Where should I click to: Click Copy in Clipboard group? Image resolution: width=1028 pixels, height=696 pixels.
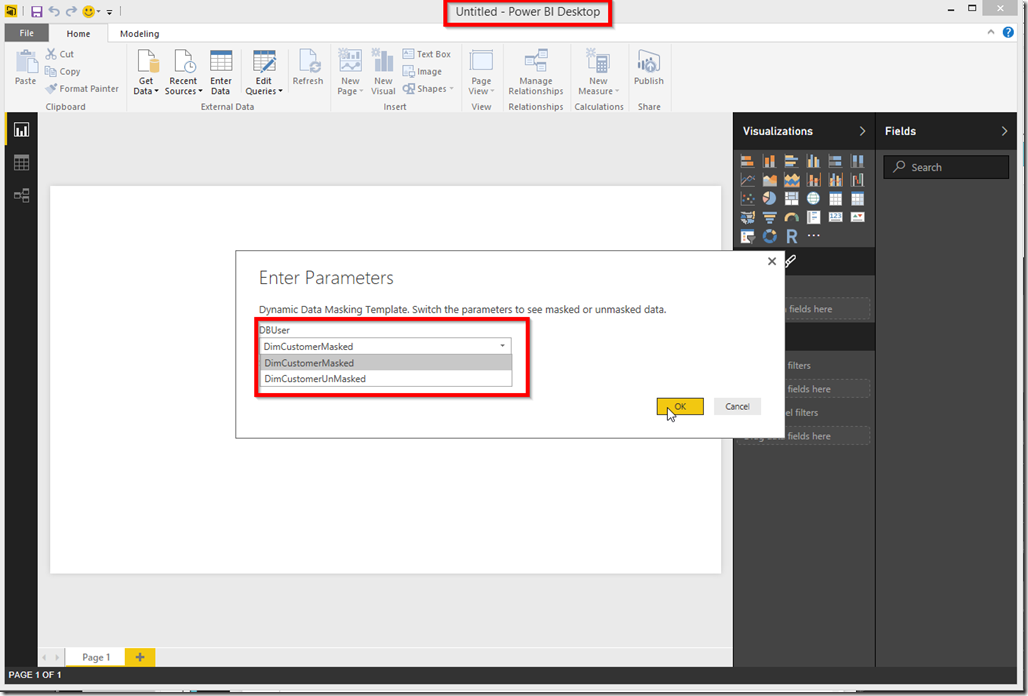click(x=63, y=71)
